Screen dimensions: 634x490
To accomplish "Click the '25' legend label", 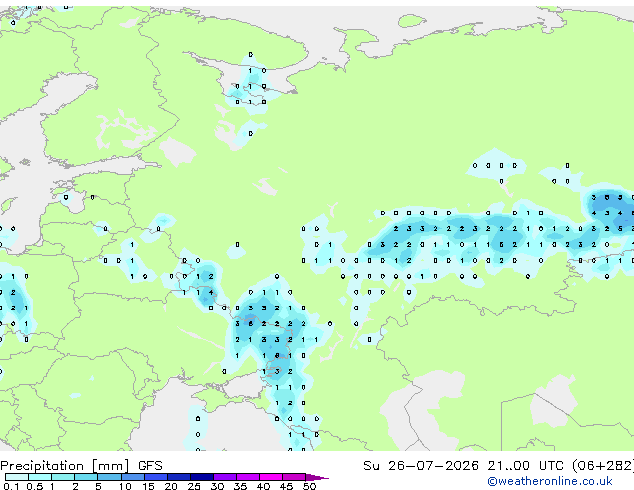I will [194, 486].
